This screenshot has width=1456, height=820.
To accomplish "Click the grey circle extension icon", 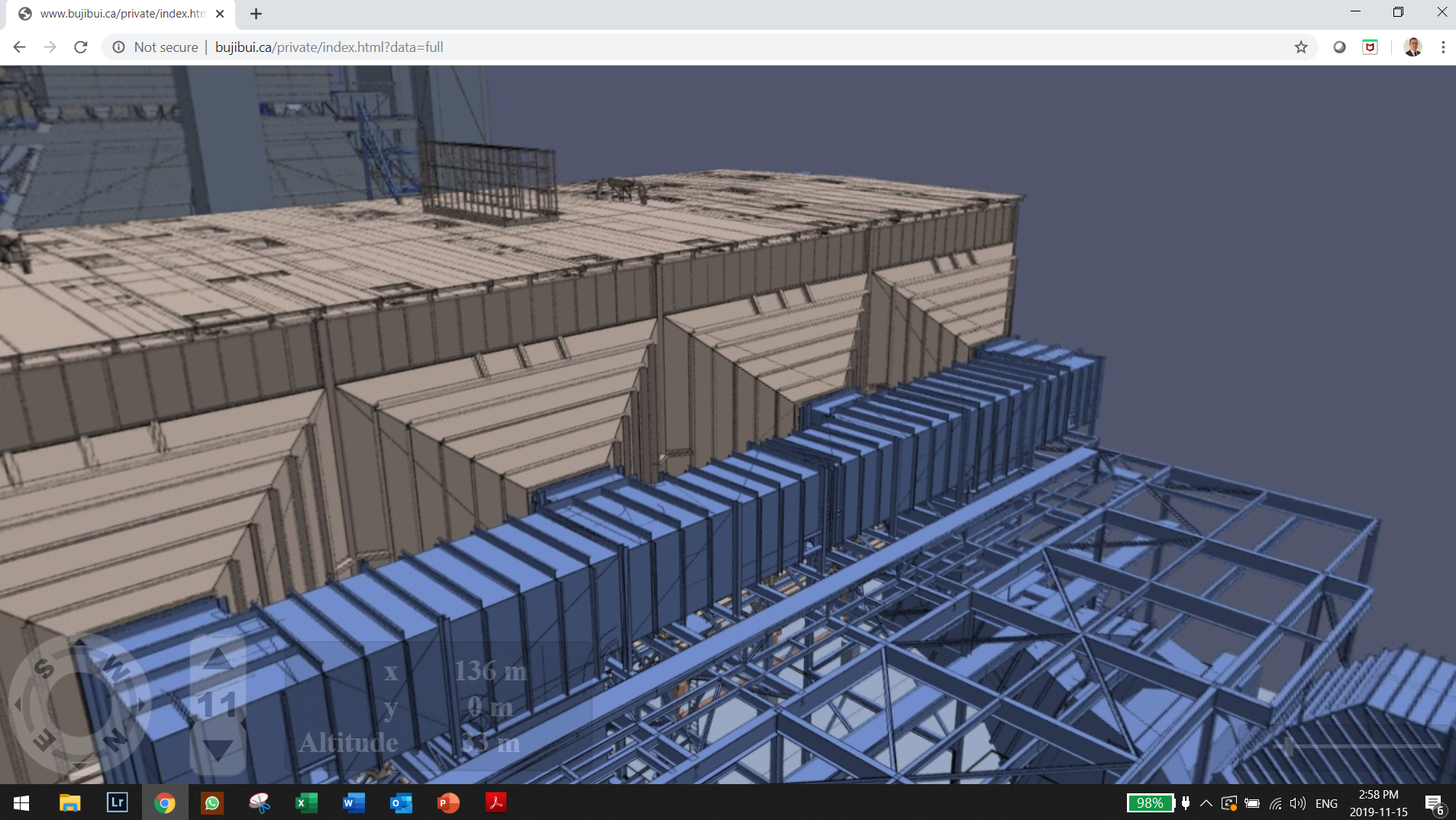I will point(1339,47).
